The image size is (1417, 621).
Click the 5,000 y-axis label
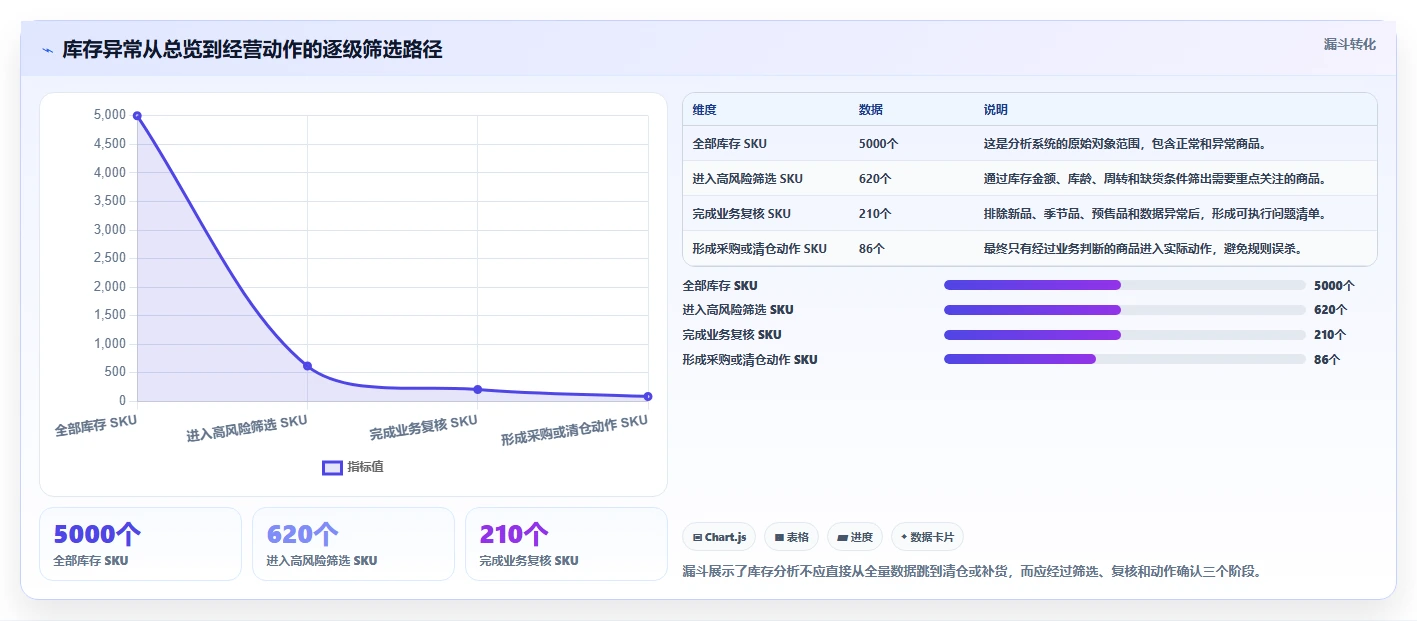tap(110, 115)
